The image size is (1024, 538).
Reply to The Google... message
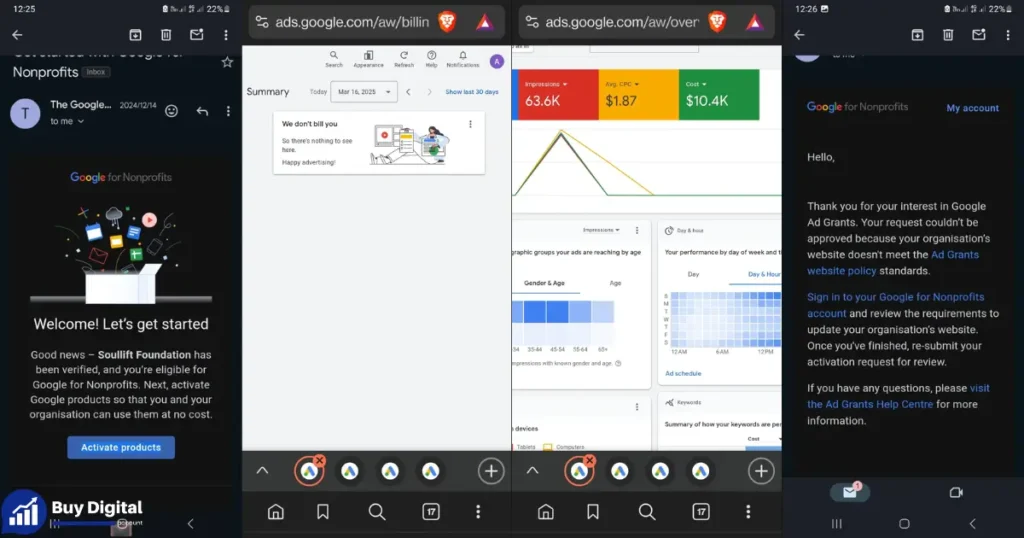tap(202, 111)
